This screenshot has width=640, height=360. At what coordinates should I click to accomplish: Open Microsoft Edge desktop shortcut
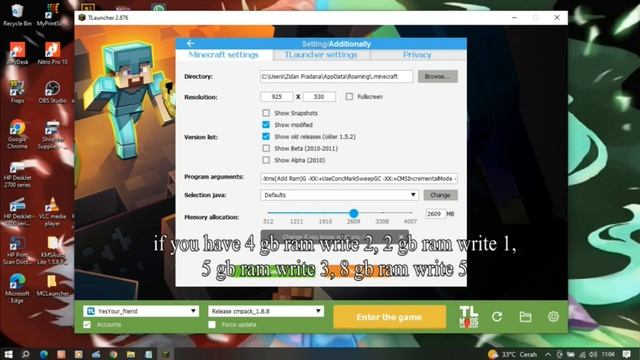point(17,289)
